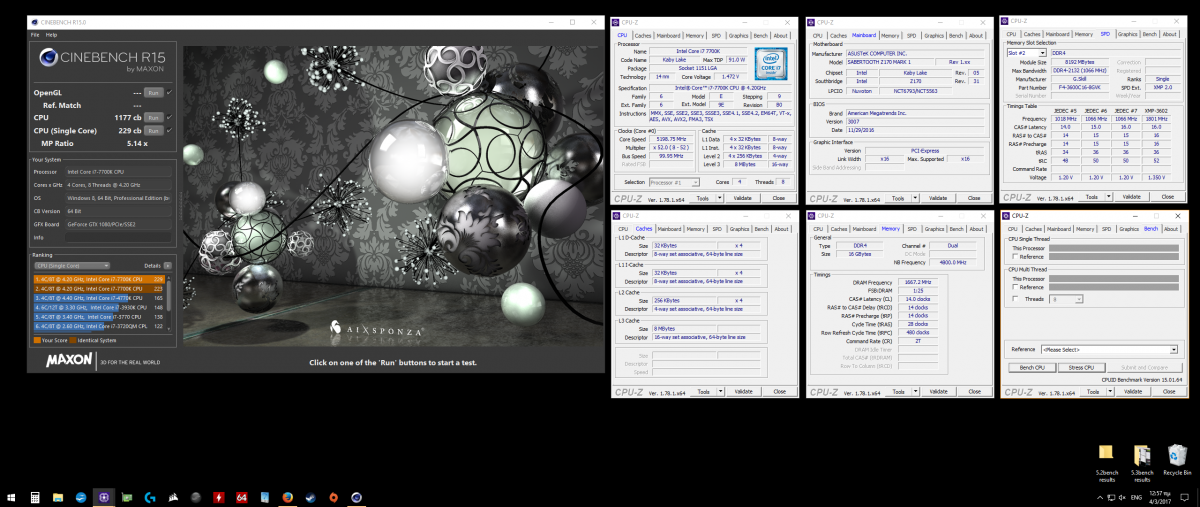The height and width of the screenshot is (507, 1200).
Task: Open the Reference <Please Select> dropdown
Action: tap(1109, 349)
